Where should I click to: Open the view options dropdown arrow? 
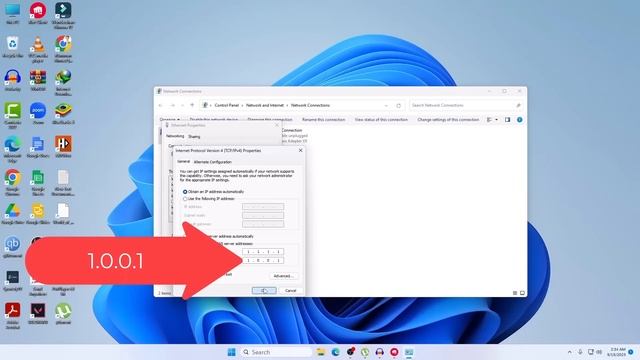click(x=496, y=120)
